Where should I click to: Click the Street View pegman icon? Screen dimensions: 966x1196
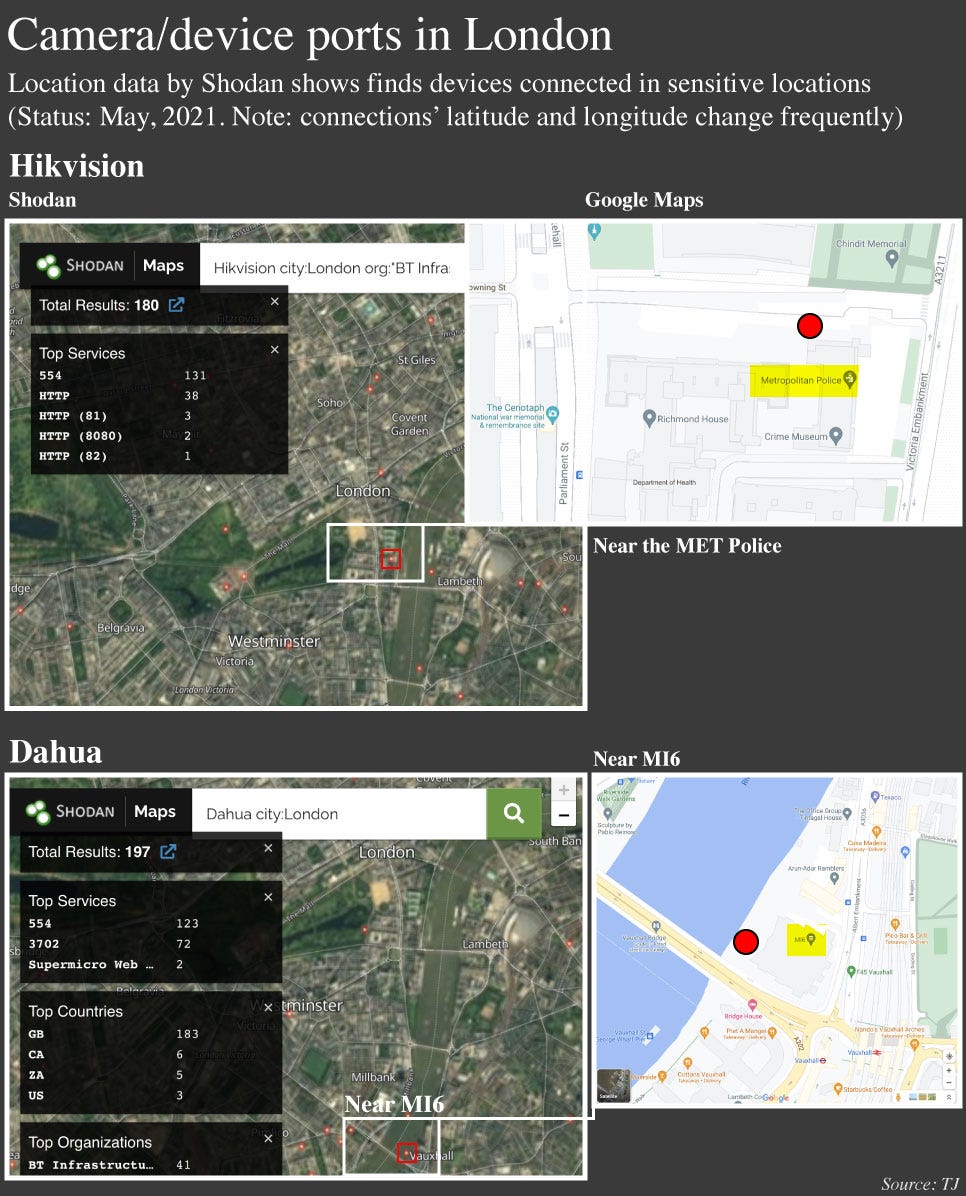(x=898, y=1097)
